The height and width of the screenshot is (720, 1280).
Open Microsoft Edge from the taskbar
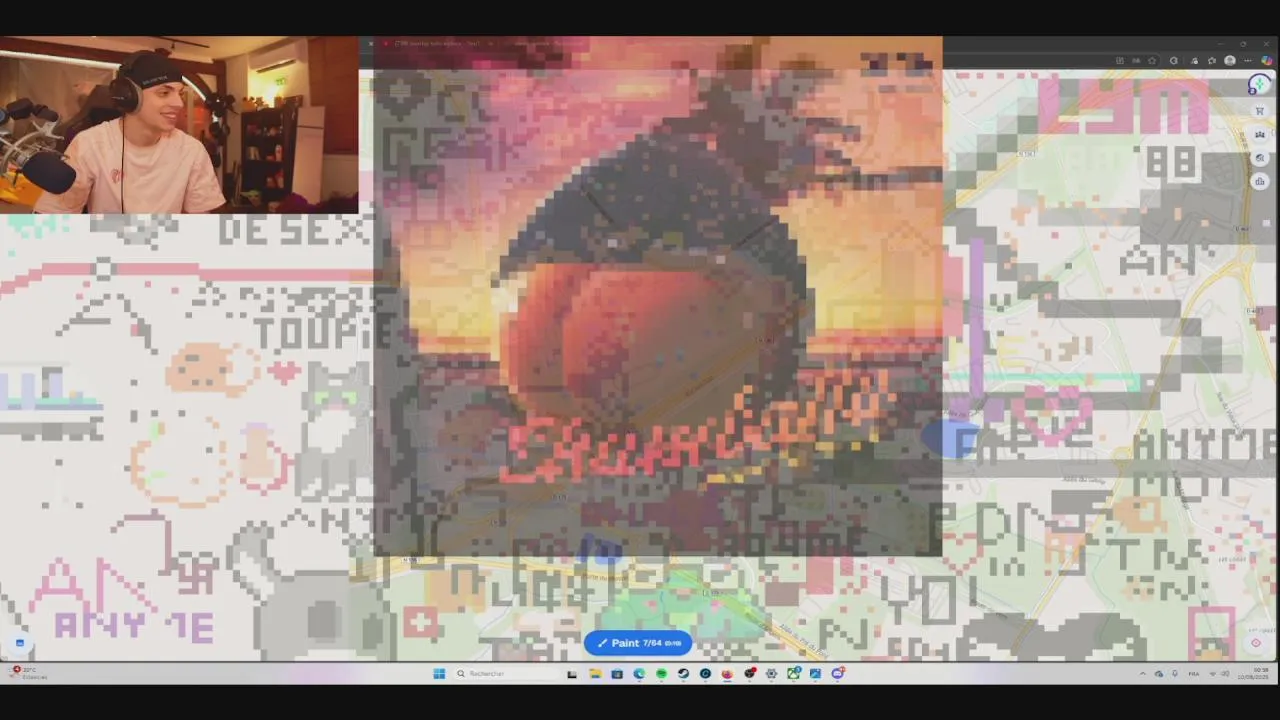(639, 674)
